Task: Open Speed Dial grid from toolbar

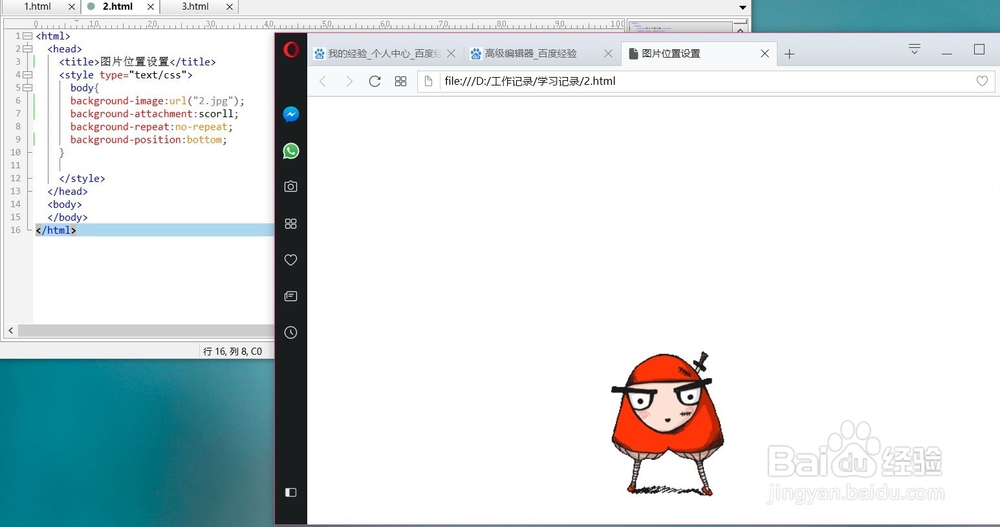Action: point(401,81)
